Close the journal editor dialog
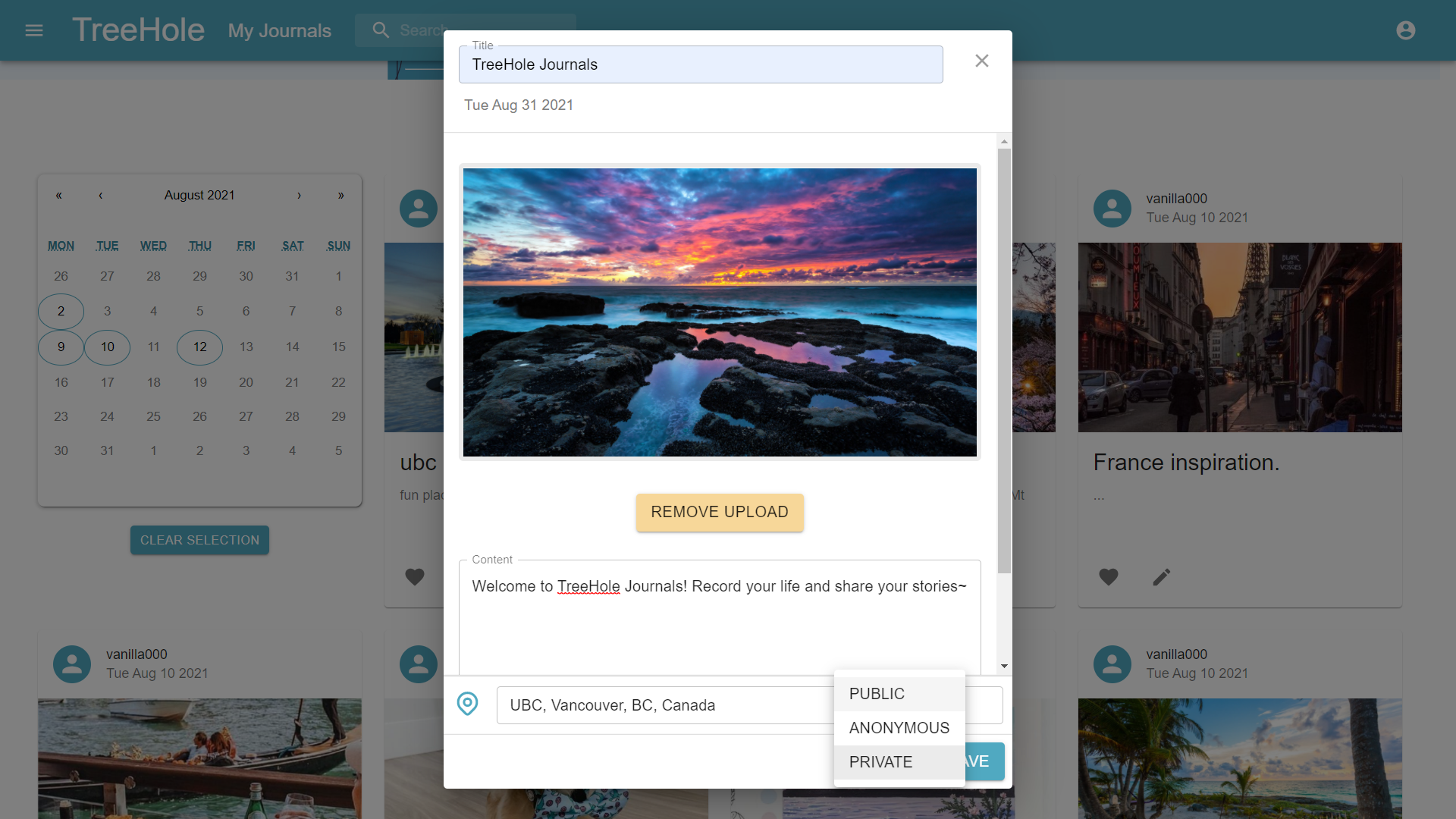1456x819 pixels. tap(981, 61)
